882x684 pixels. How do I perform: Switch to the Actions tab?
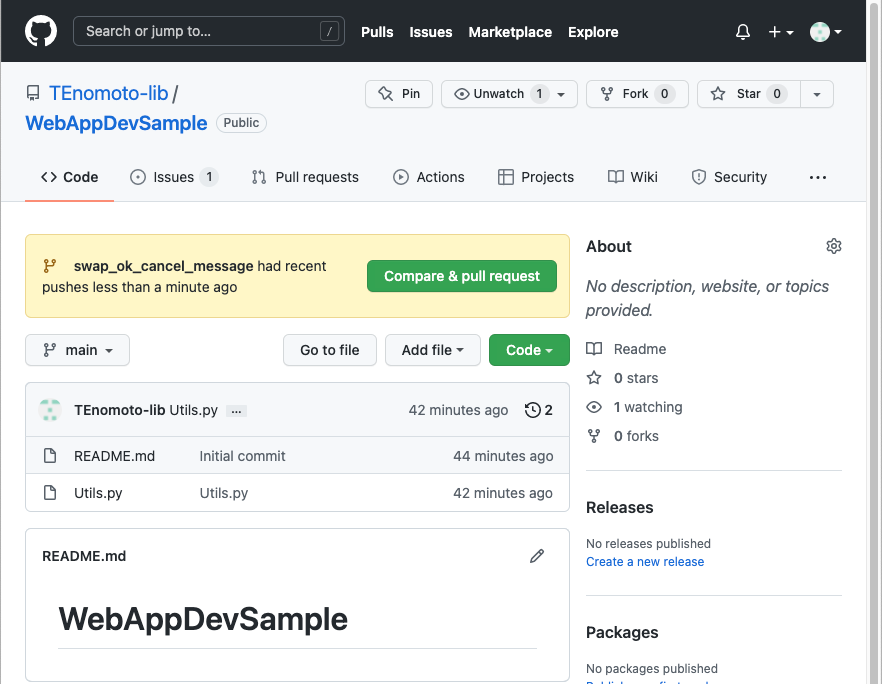(429, 177)
